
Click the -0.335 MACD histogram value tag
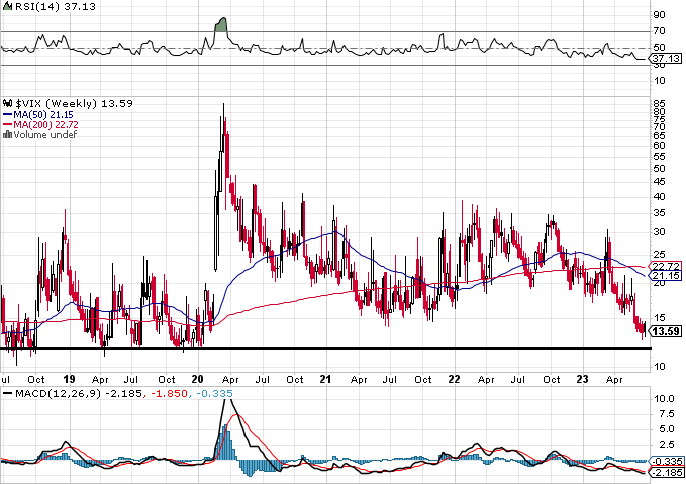tap(667, 461)
